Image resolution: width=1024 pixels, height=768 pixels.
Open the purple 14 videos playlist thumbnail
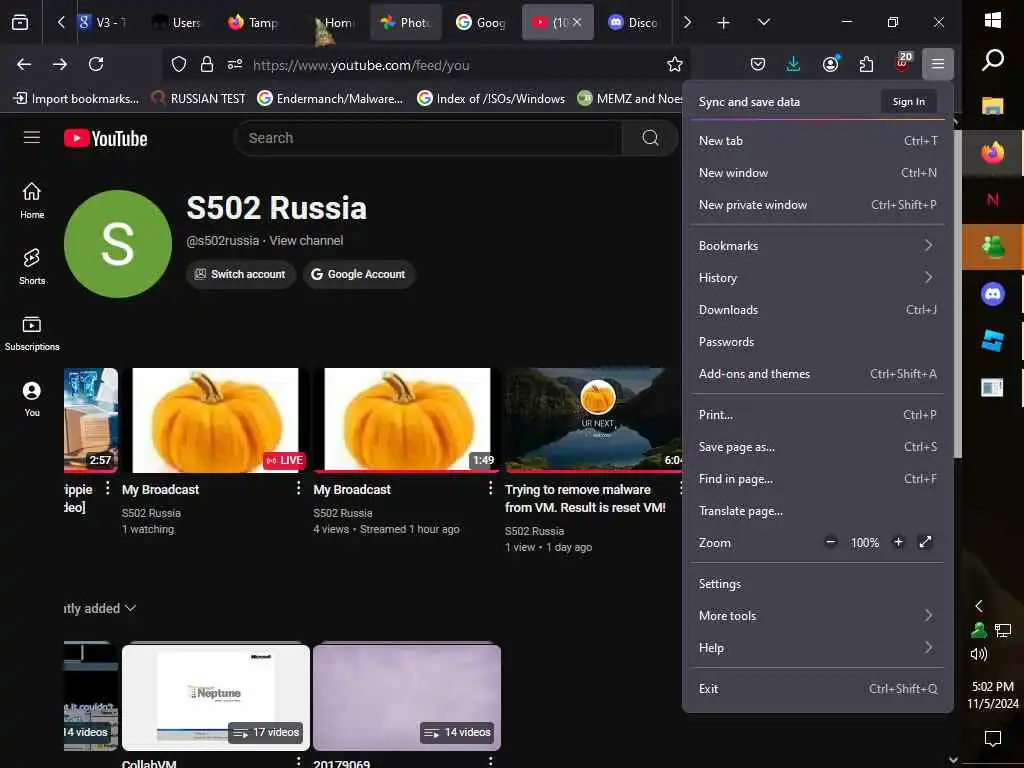tap(407, 697)
